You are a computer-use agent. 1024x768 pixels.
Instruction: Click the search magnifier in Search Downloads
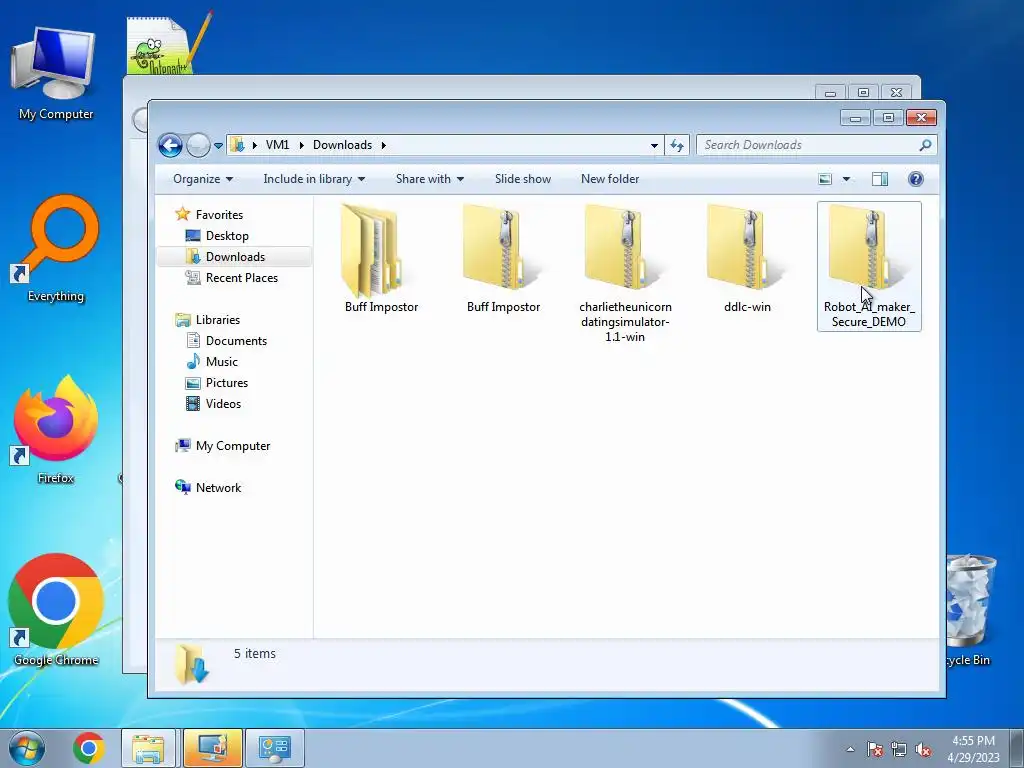[x=925, y=145]
